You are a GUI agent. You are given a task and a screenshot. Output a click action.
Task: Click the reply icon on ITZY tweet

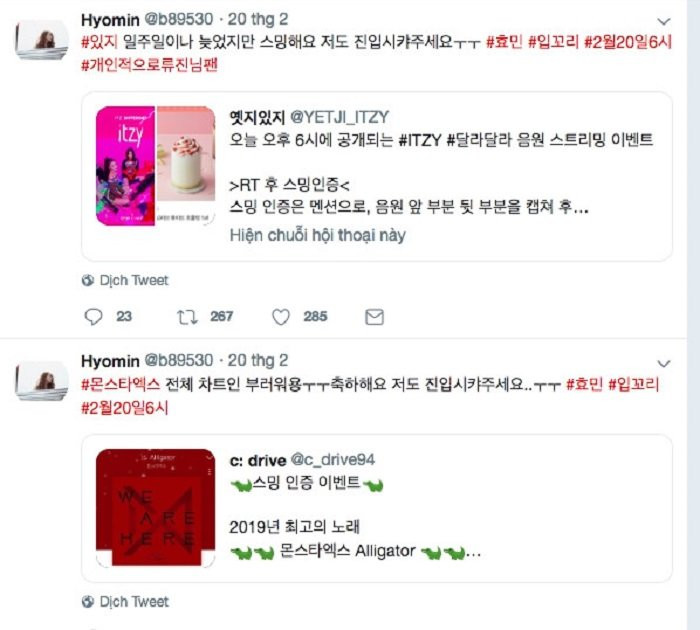coord(93,317)
